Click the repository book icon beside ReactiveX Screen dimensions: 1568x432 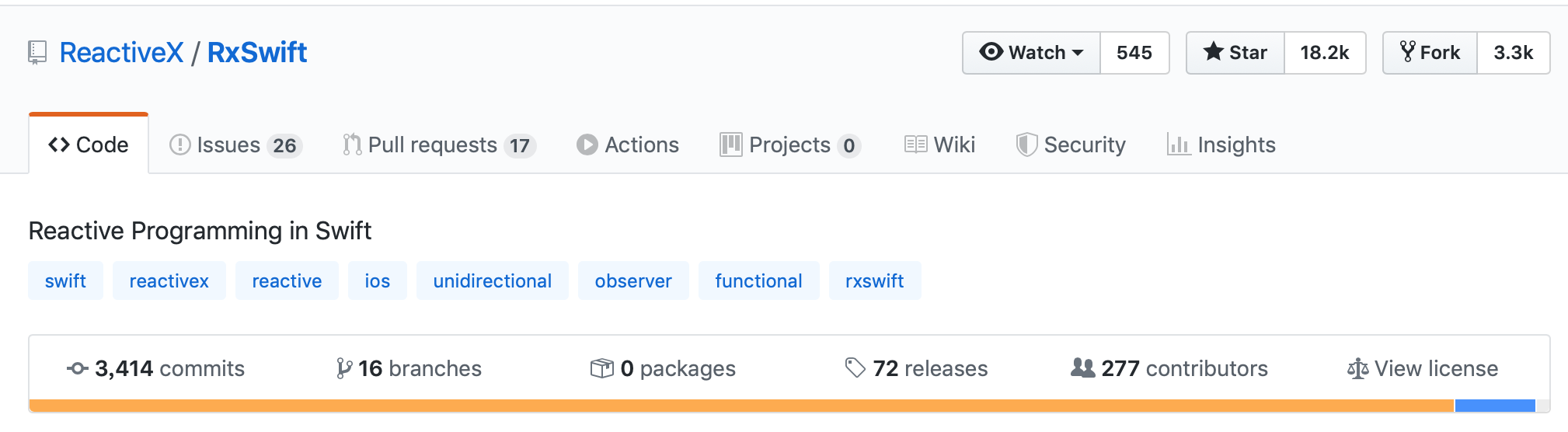[37, 53]
